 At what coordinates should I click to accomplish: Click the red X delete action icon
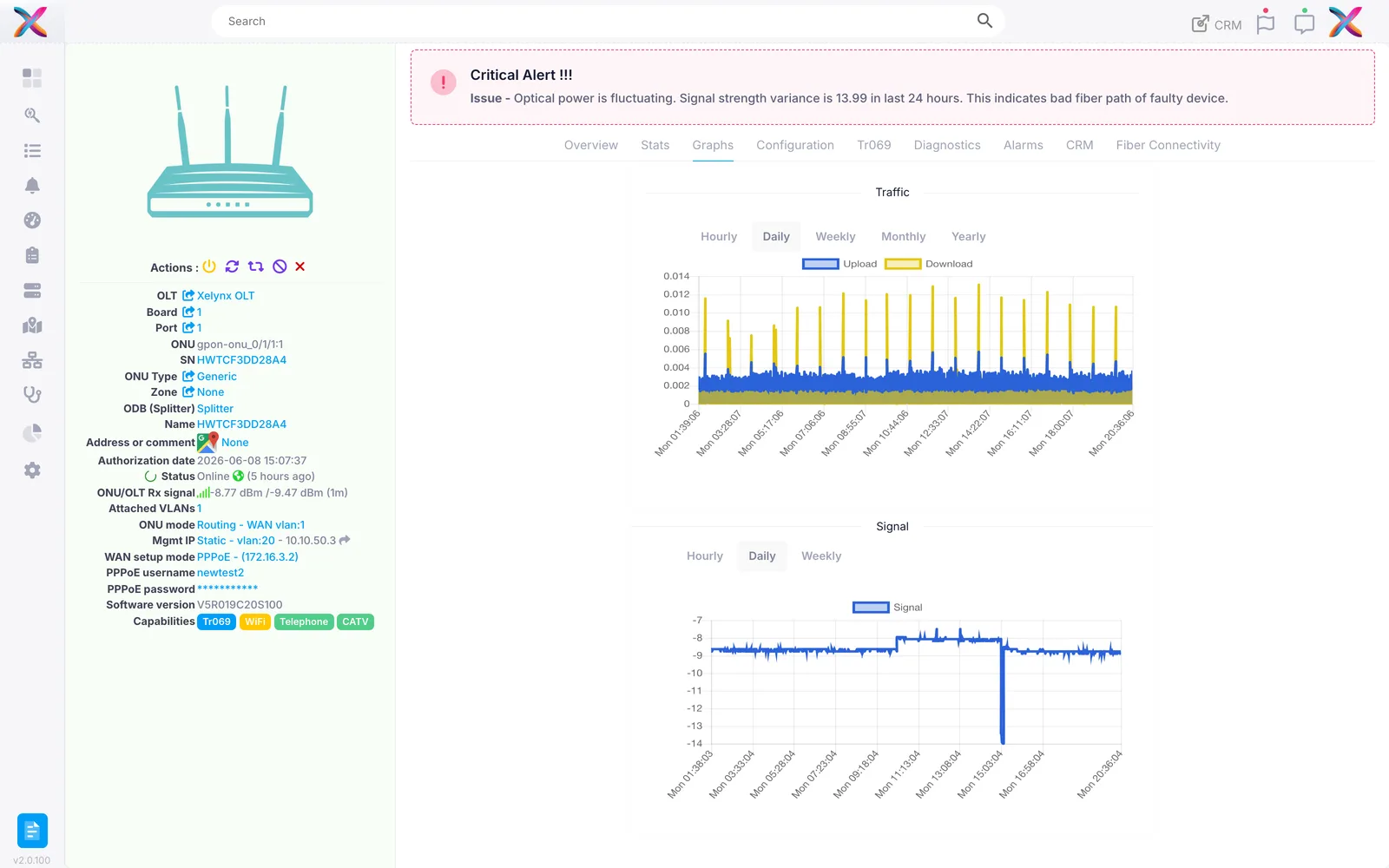pos(300,266)
